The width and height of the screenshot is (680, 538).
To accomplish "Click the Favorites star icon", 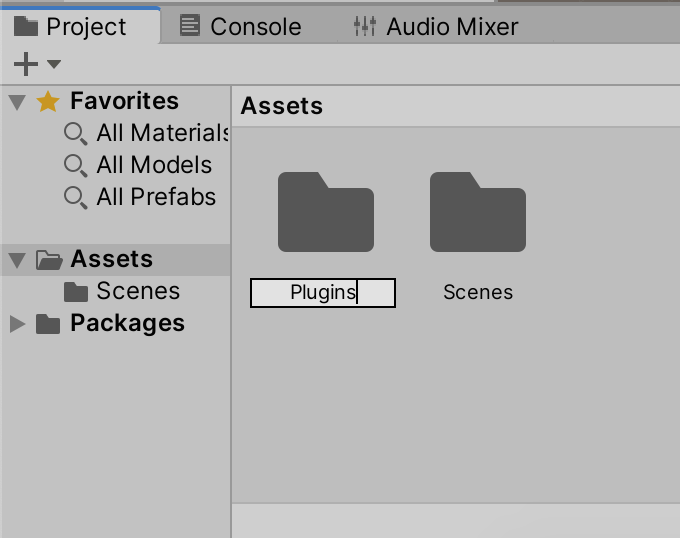I will [x=48, y=102].
